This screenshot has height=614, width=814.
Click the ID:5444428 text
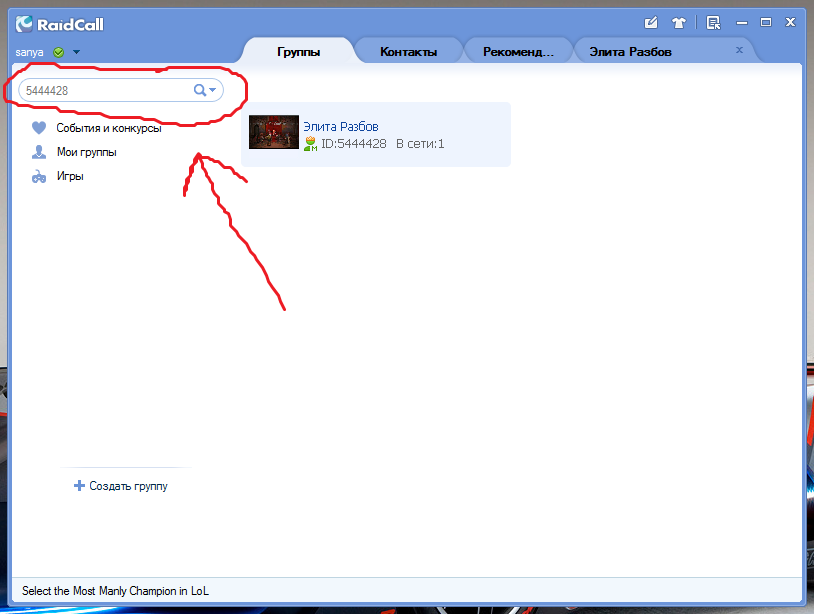354,144
